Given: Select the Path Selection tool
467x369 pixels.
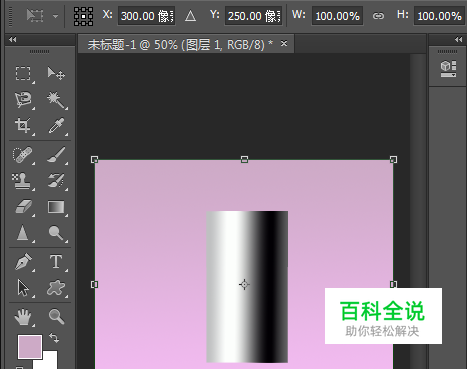Looking at the screenshot, I should 23,288.
